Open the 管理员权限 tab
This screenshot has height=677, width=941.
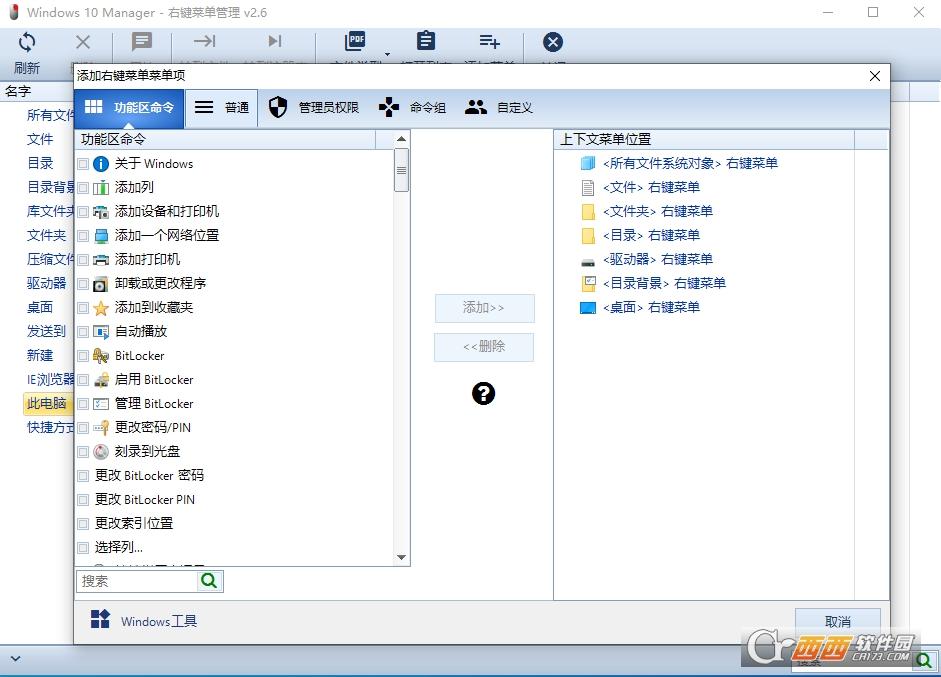tap(313, 108)
